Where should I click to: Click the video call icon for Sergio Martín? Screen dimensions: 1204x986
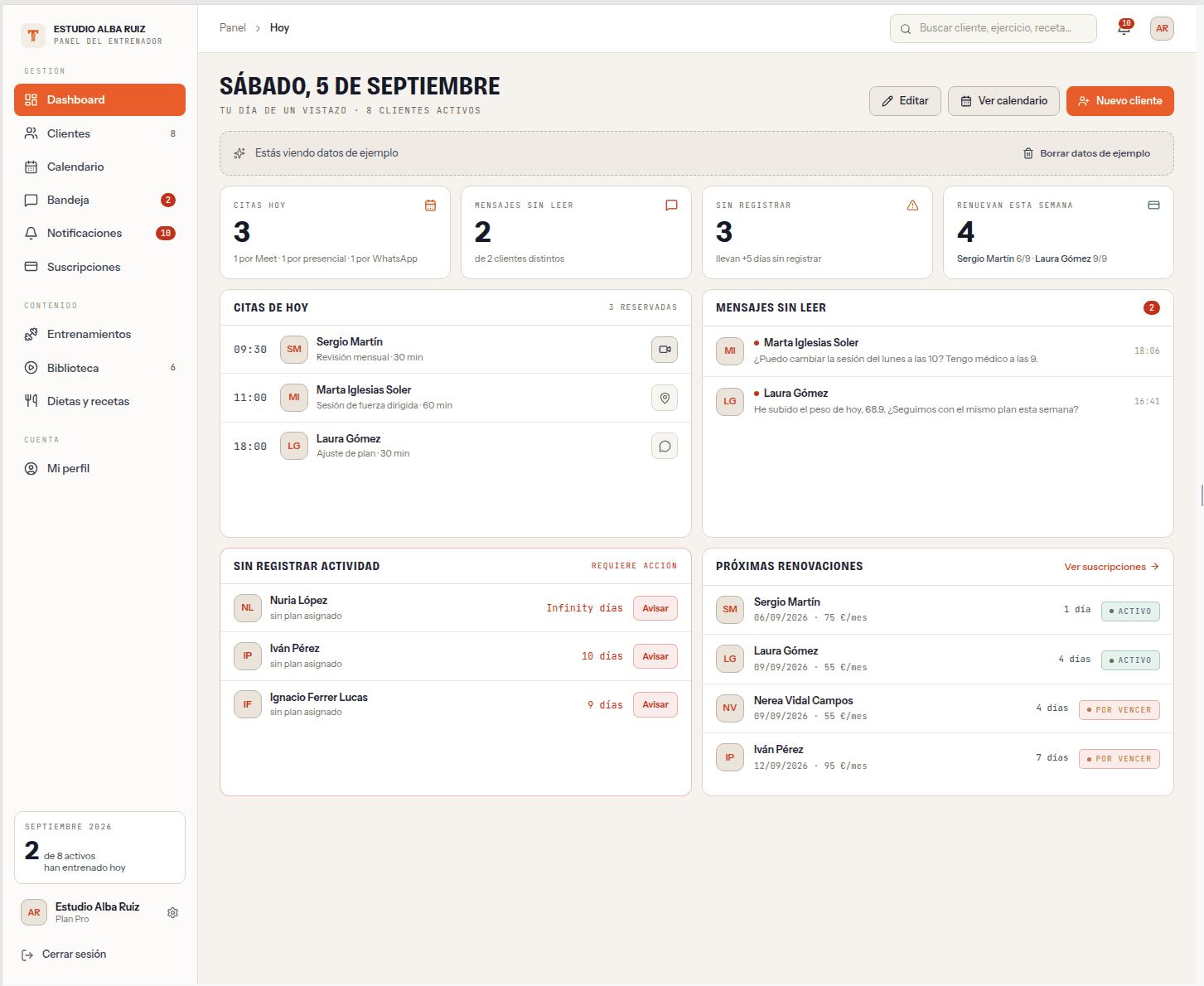click(x=665, y=350)
